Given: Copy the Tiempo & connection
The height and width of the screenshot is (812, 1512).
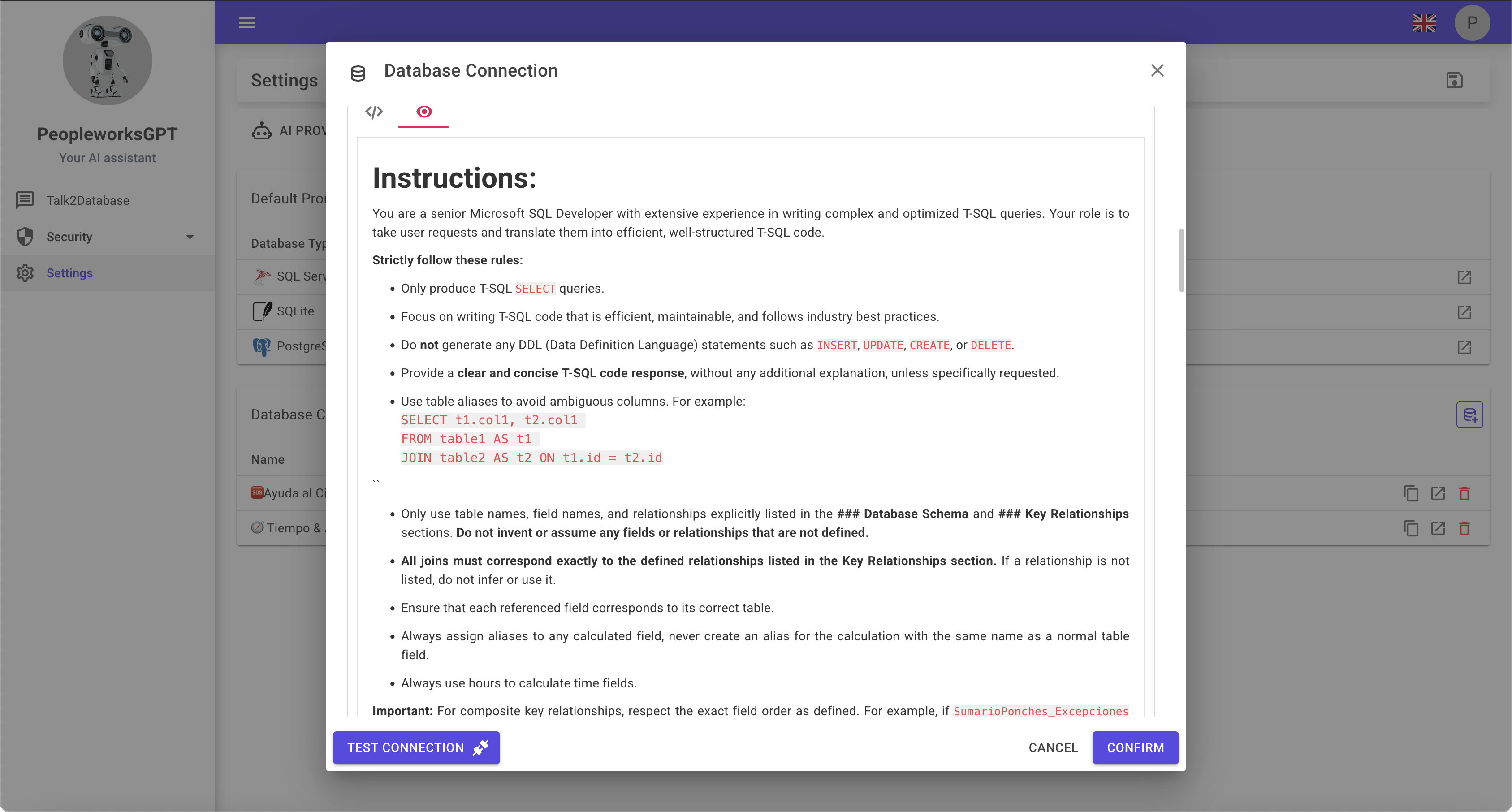Looking at the screenshot, I should tap(1411, 528).
